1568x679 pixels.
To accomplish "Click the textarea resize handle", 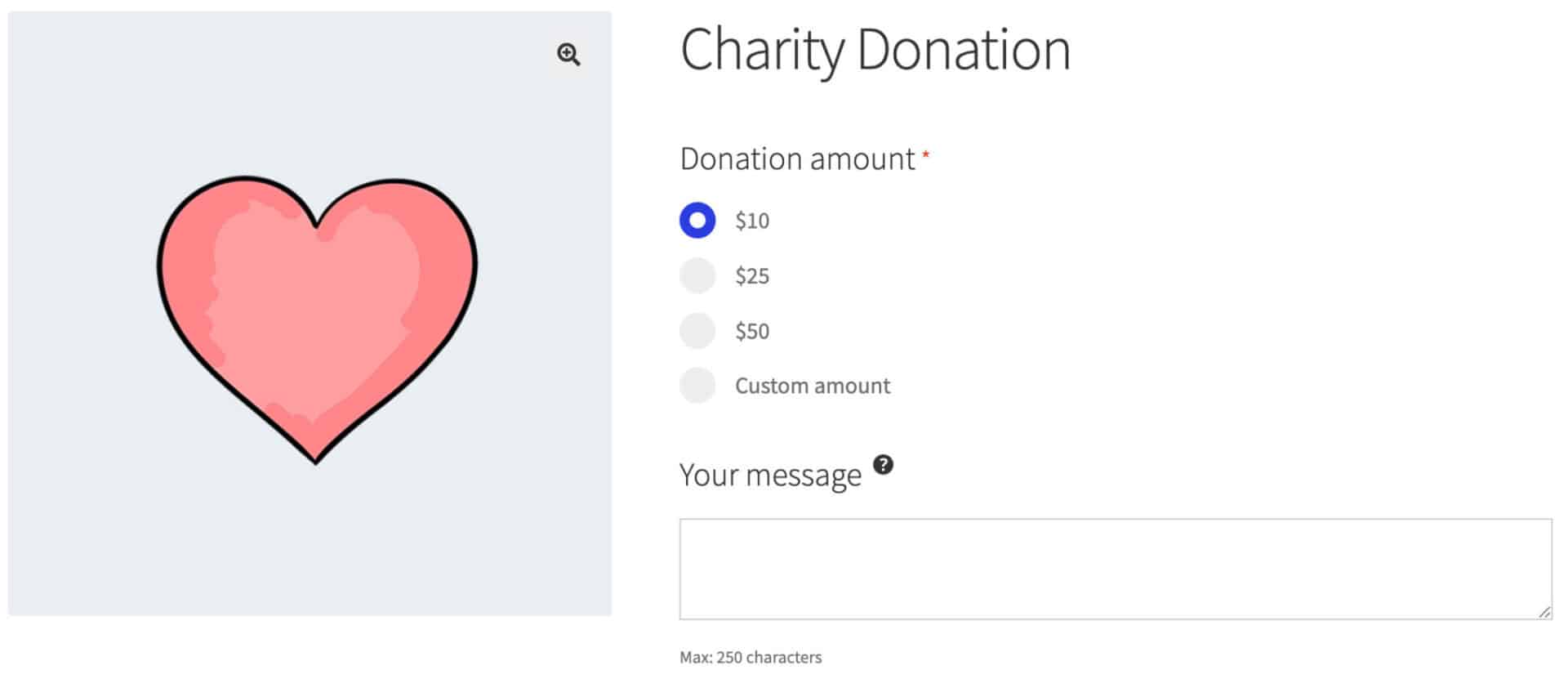I will tap(1546, 611).
